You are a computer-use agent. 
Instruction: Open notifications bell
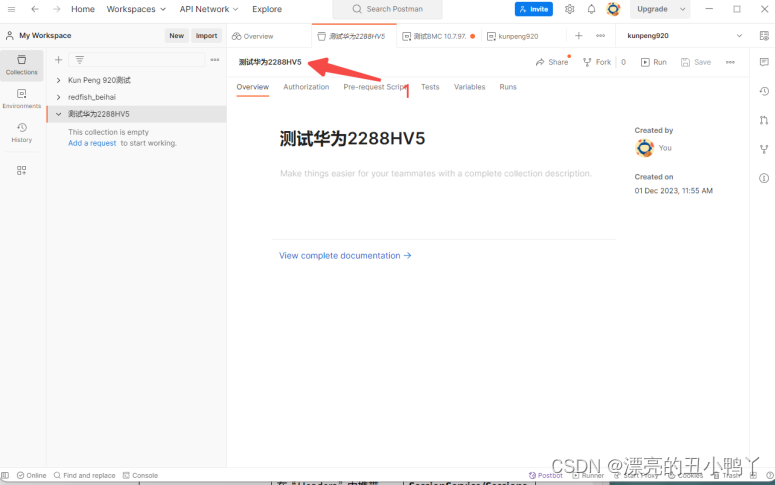coord(591,9)
